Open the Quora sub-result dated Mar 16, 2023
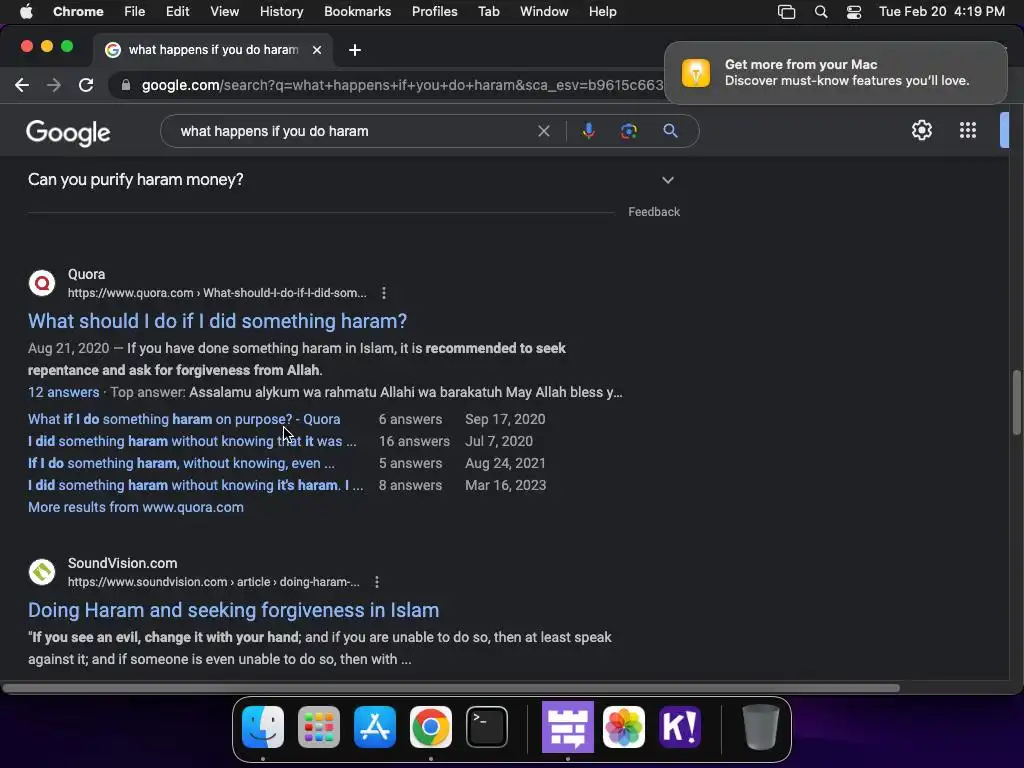 pyautogui.click(x=195, y=486)
